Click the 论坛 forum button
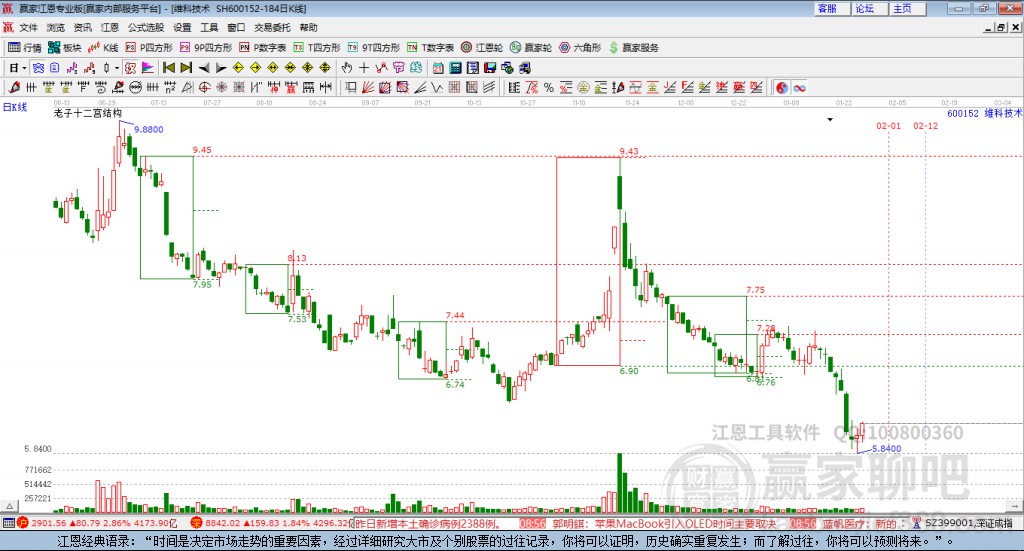1024x551 pixels. tap(870, 8)
